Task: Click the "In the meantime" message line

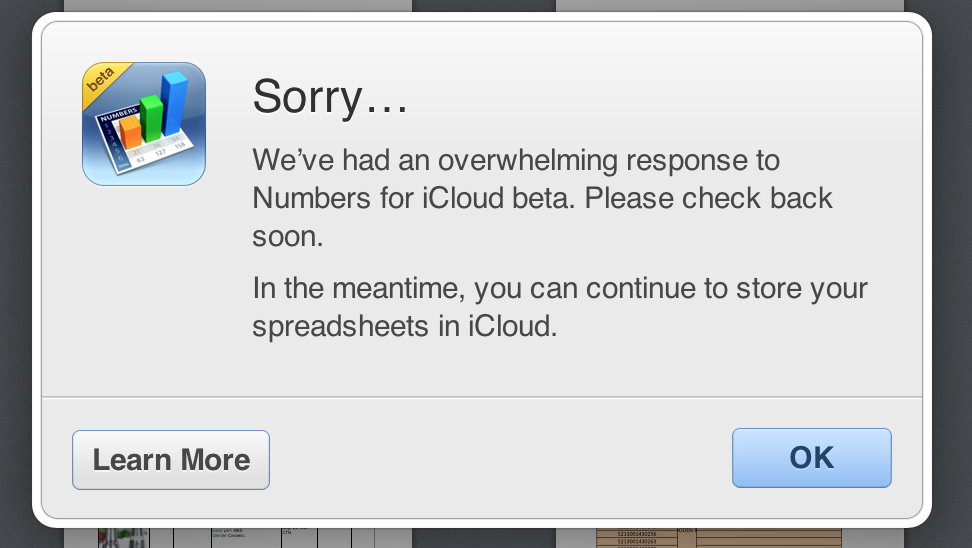Action: 560,288
